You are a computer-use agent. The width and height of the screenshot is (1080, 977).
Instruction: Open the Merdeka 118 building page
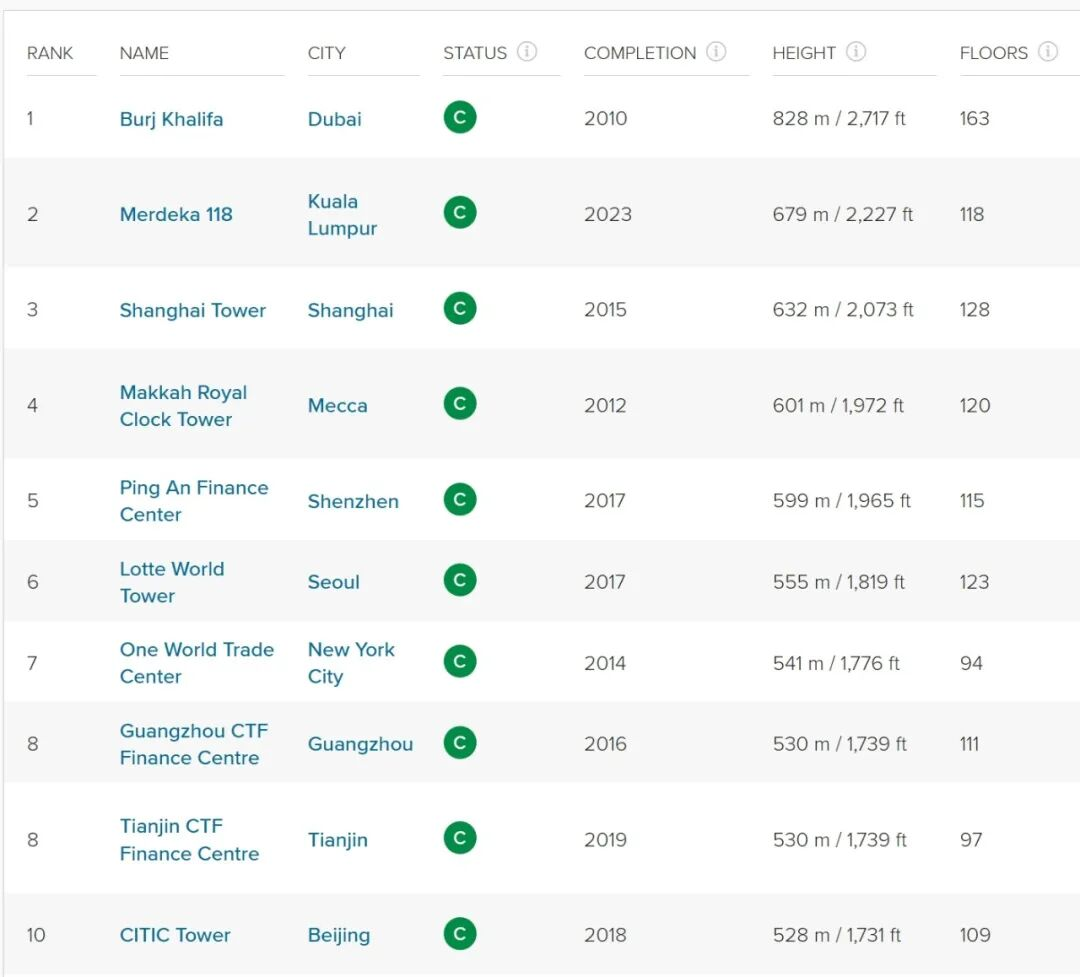[x=176, y=214]
